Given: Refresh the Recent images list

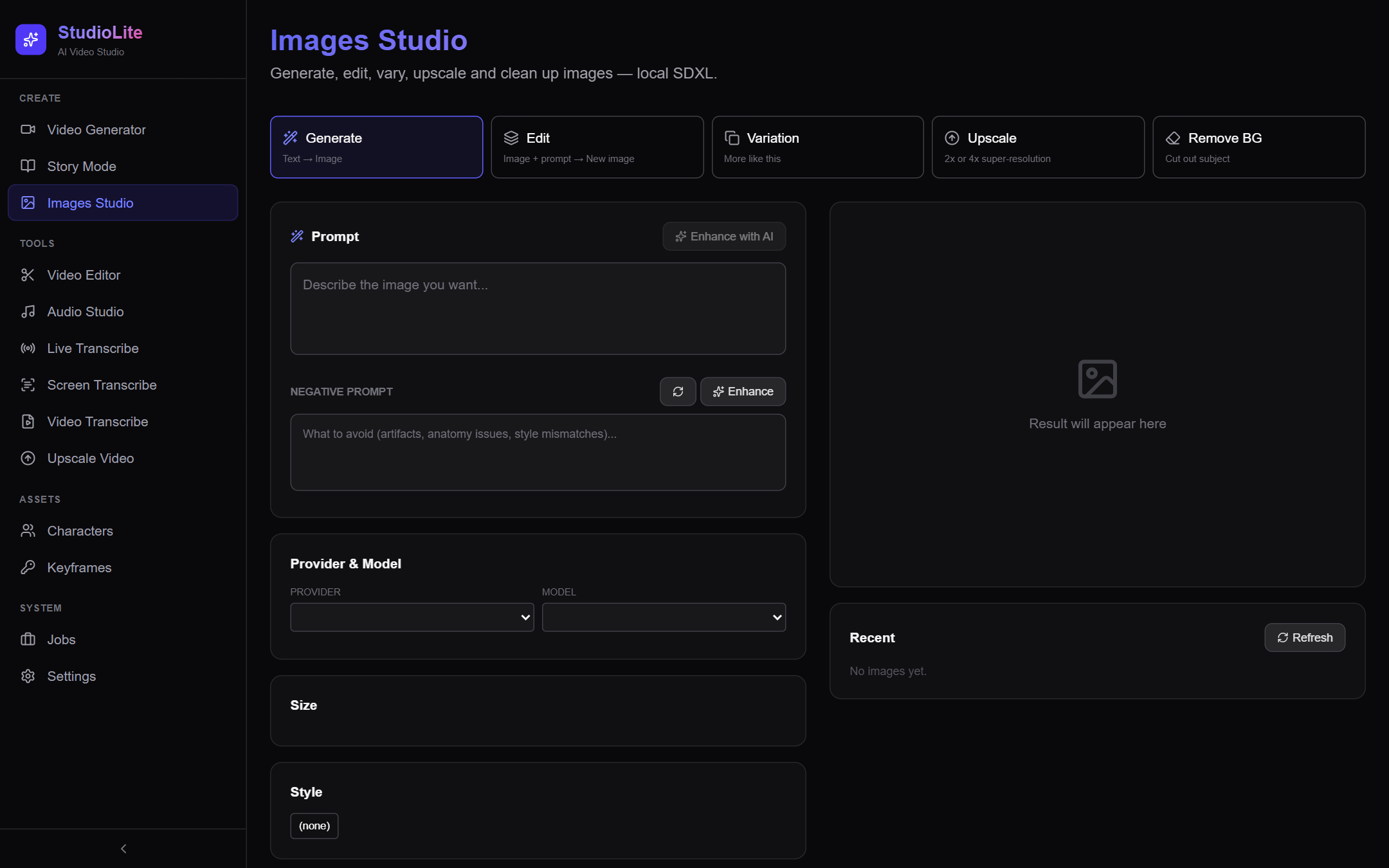Looking at the screenshot, I should 1305,637.
